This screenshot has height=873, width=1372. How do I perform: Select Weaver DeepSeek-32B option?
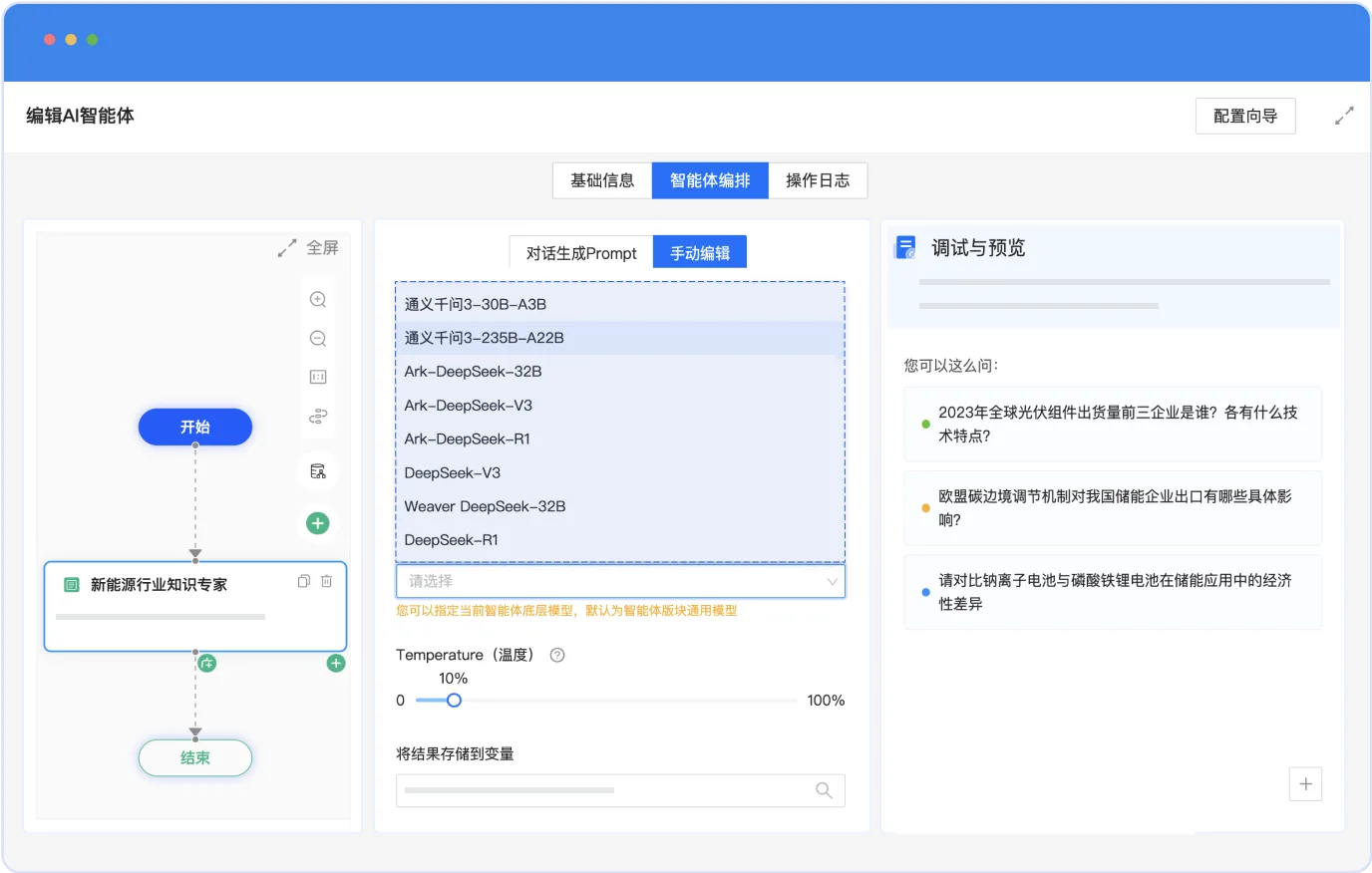click(x=620, y=506)
